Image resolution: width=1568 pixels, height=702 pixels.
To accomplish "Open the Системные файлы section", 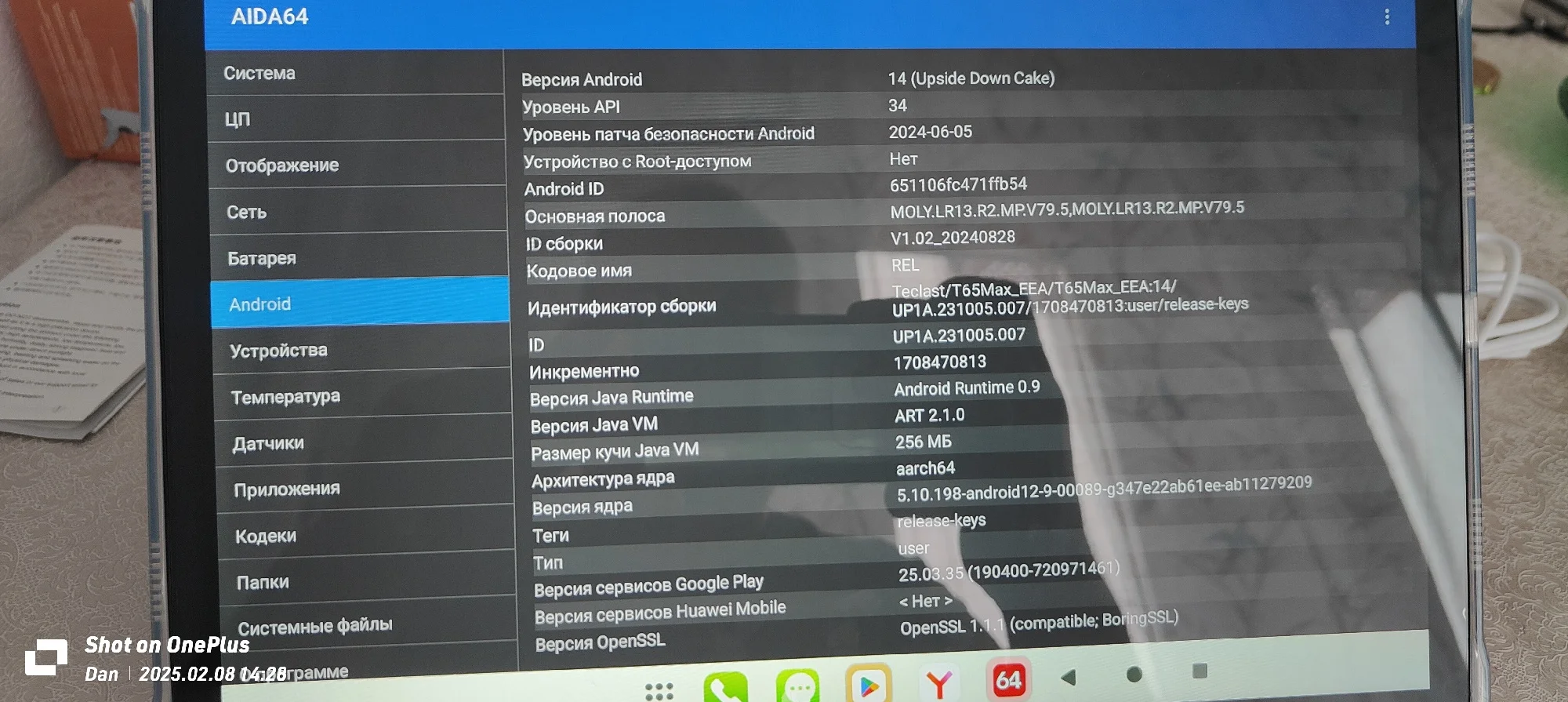I will coord(368,626).
